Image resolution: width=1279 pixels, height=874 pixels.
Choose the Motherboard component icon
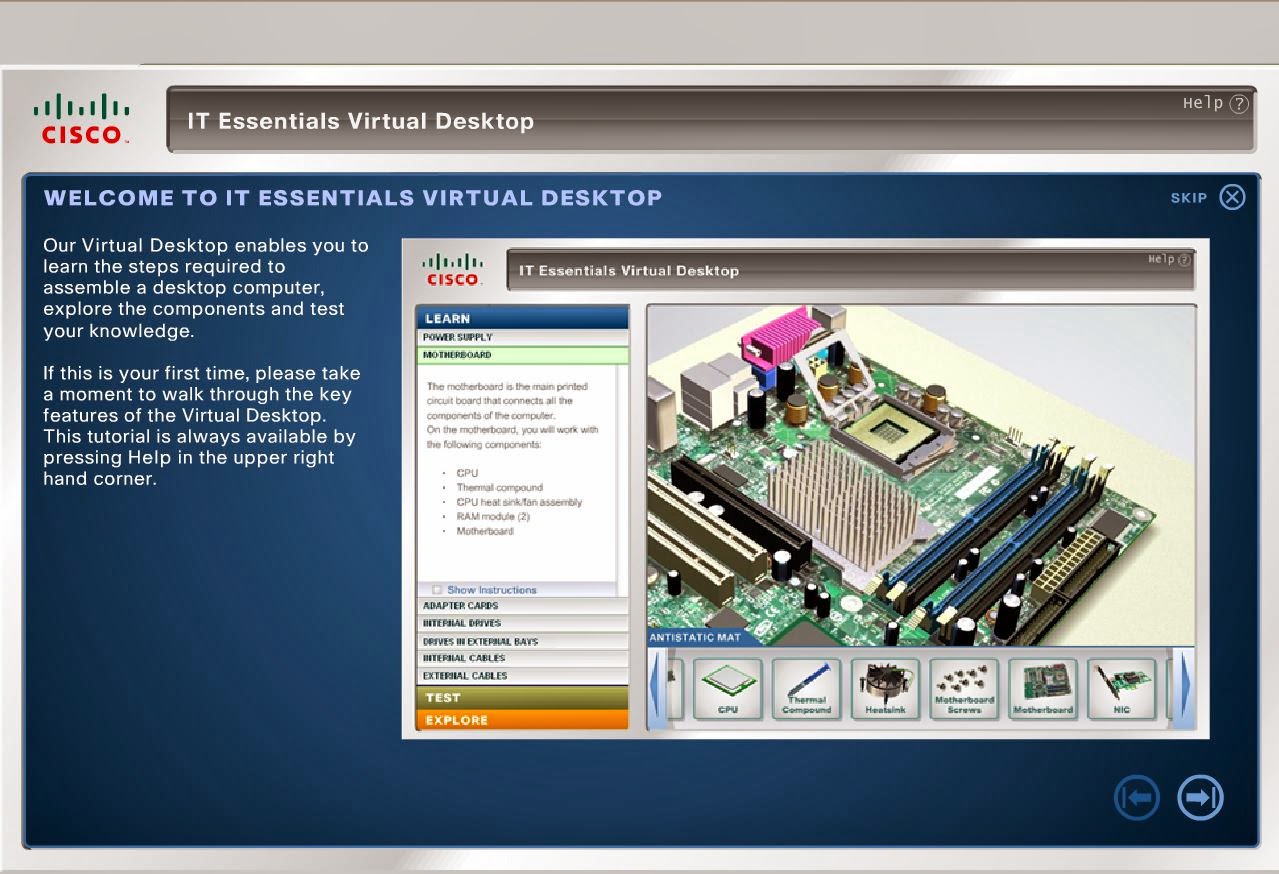(x=1042, y=690)
